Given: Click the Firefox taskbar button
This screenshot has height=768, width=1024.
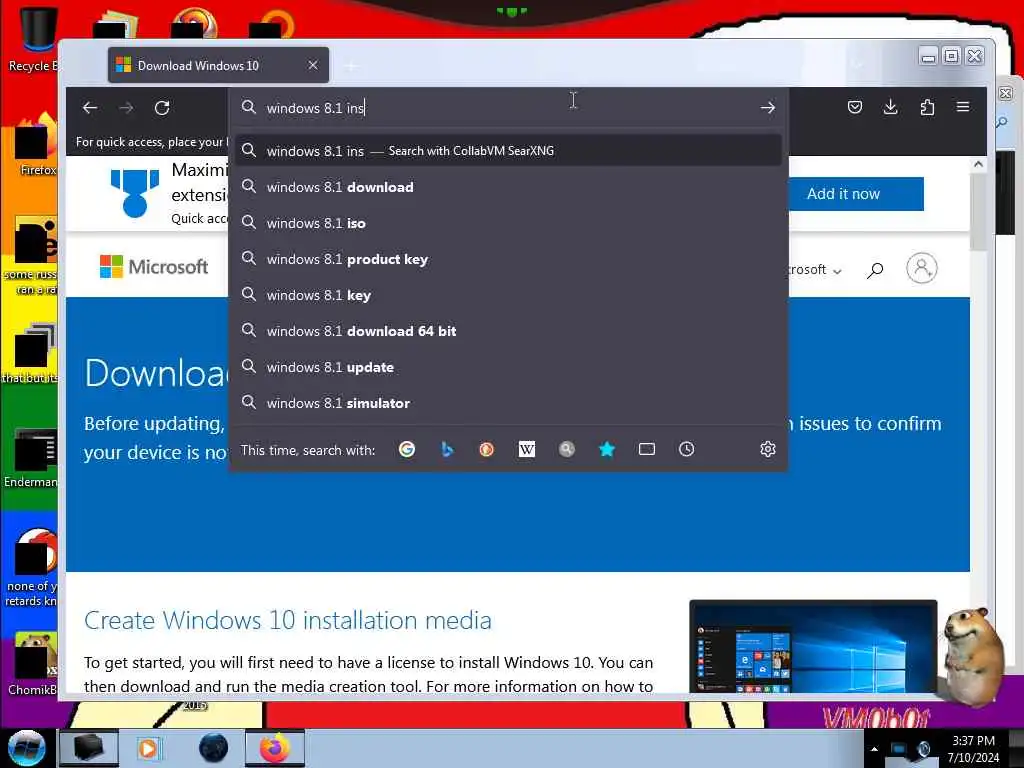Looking at the screenshot, I should (275, 748).
